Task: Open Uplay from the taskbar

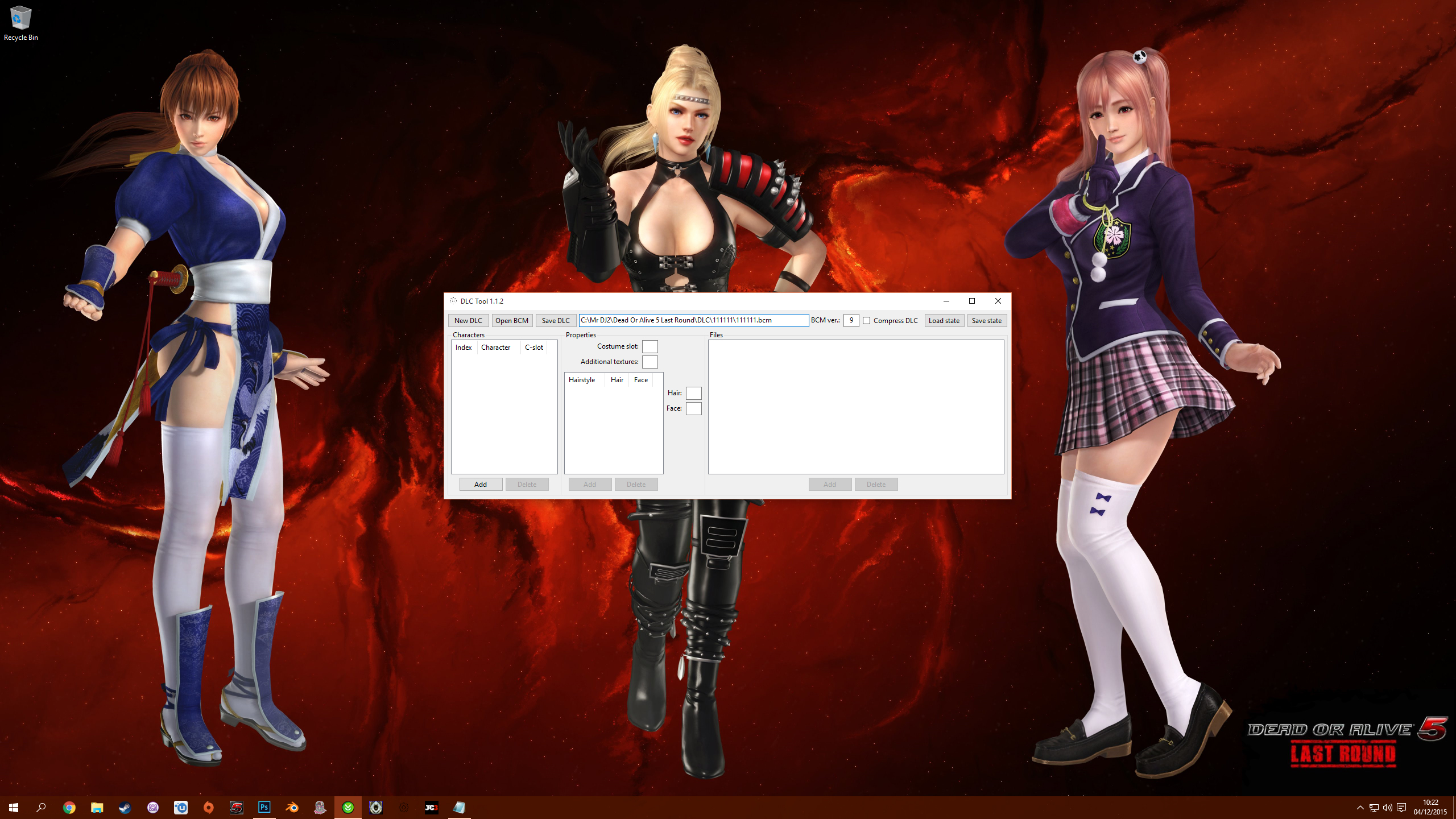Action: (x=180, y=807)
